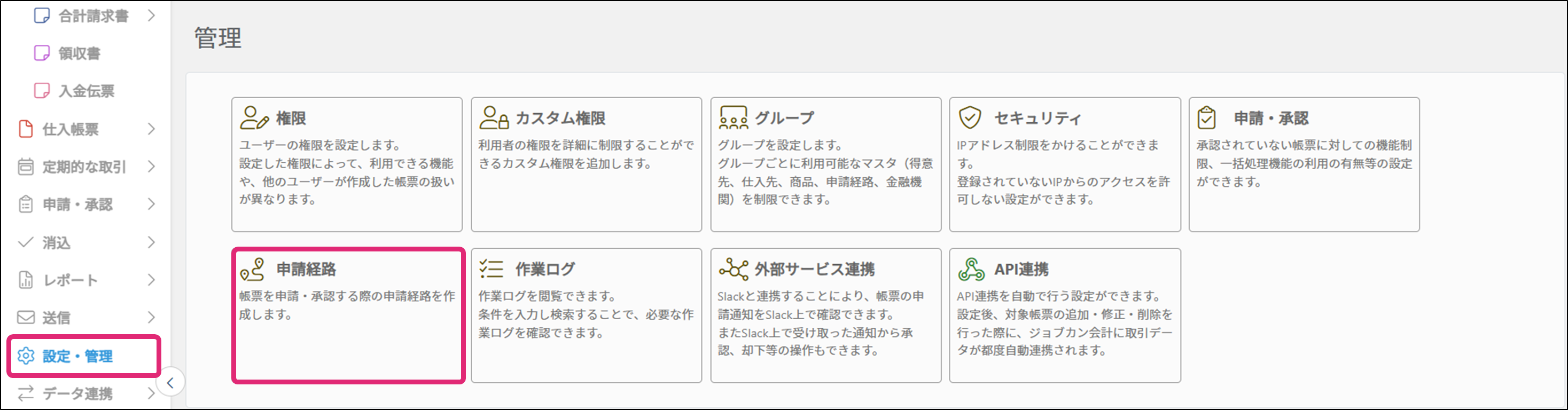Click description ユーザーの権限を設定します
The width and height of the screenshot is (1568, 410).
pos(319,145)
